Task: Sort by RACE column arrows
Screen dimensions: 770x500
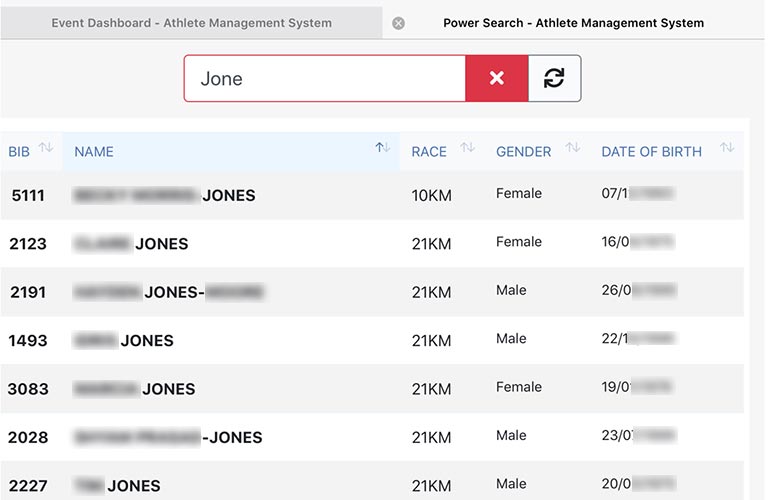Action: (x=467, y=149)
